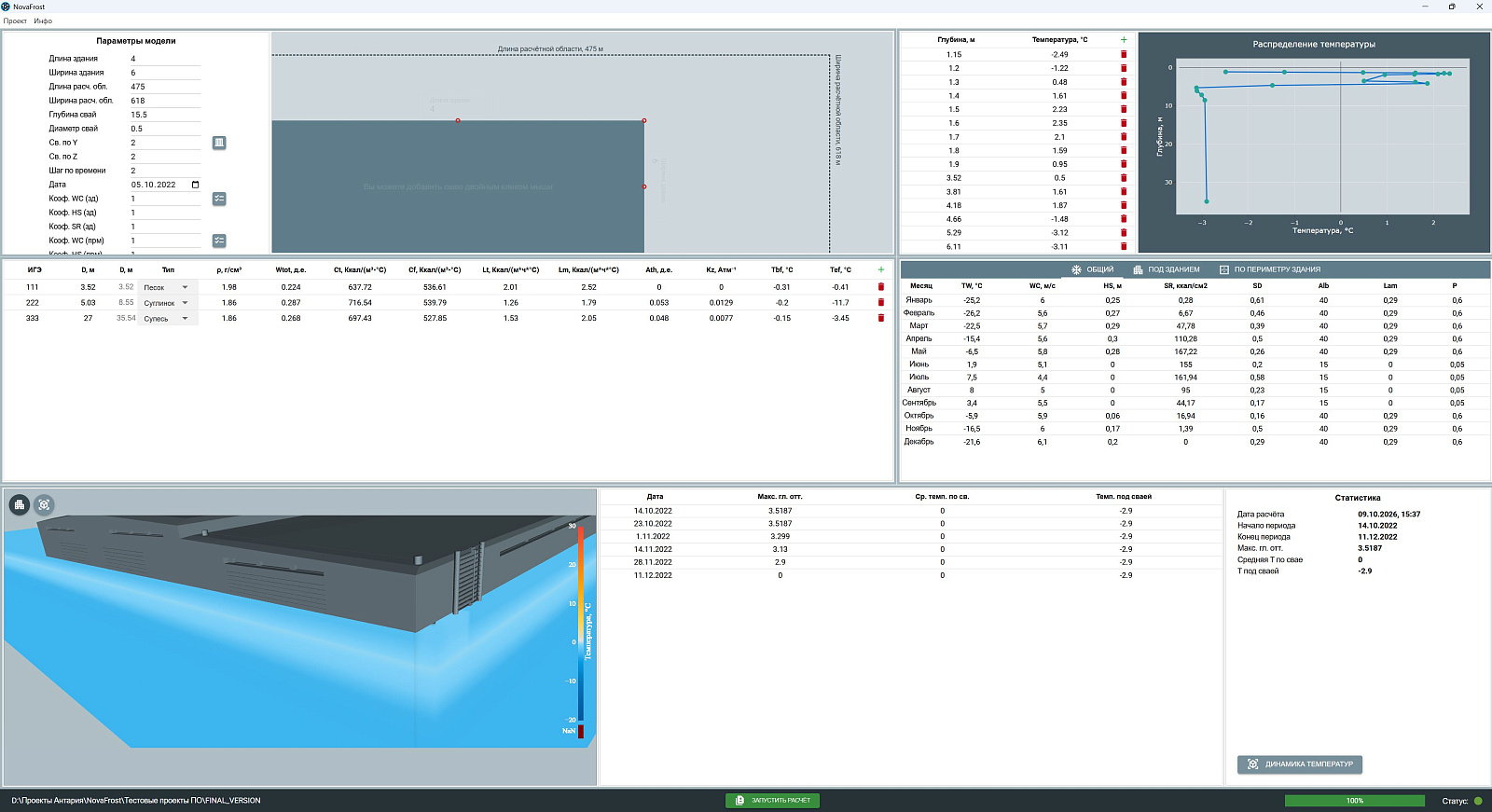Viewport: 1492px width, 812px height.
Task: Open the Проект menu
Action: [x=15, y=21]
